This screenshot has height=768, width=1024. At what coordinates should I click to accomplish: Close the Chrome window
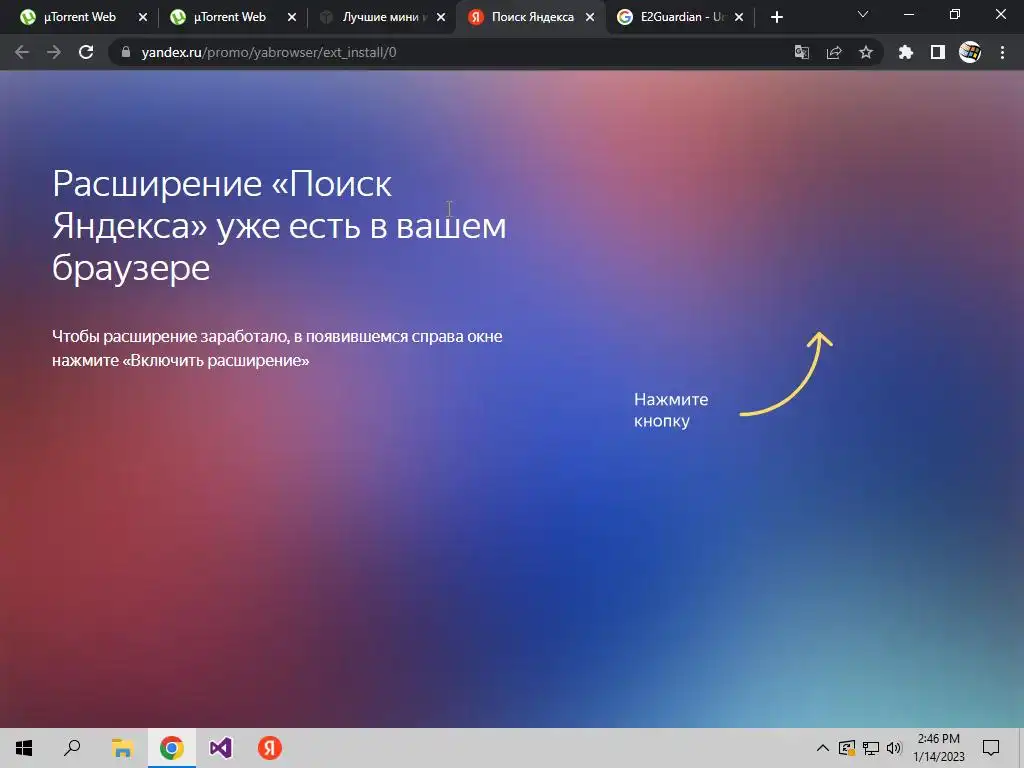pos(1000,14)
